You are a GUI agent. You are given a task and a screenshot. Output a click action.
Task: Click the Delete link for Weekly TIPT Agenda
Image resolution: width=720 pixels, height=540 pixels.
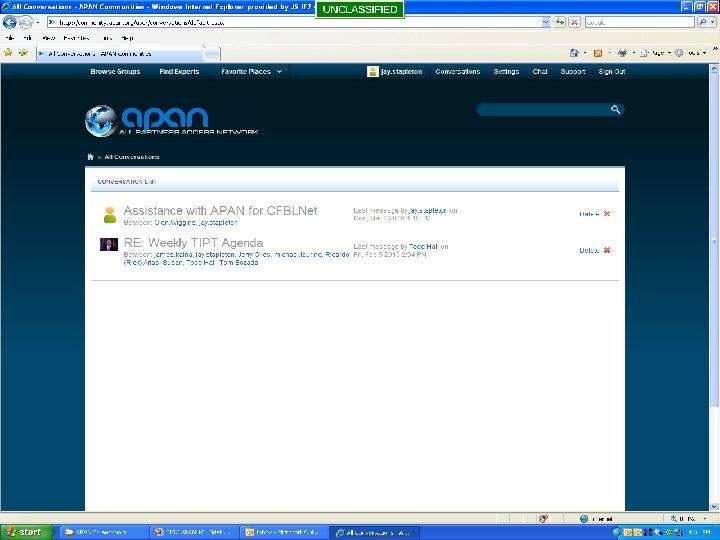[x=589, y=250]
